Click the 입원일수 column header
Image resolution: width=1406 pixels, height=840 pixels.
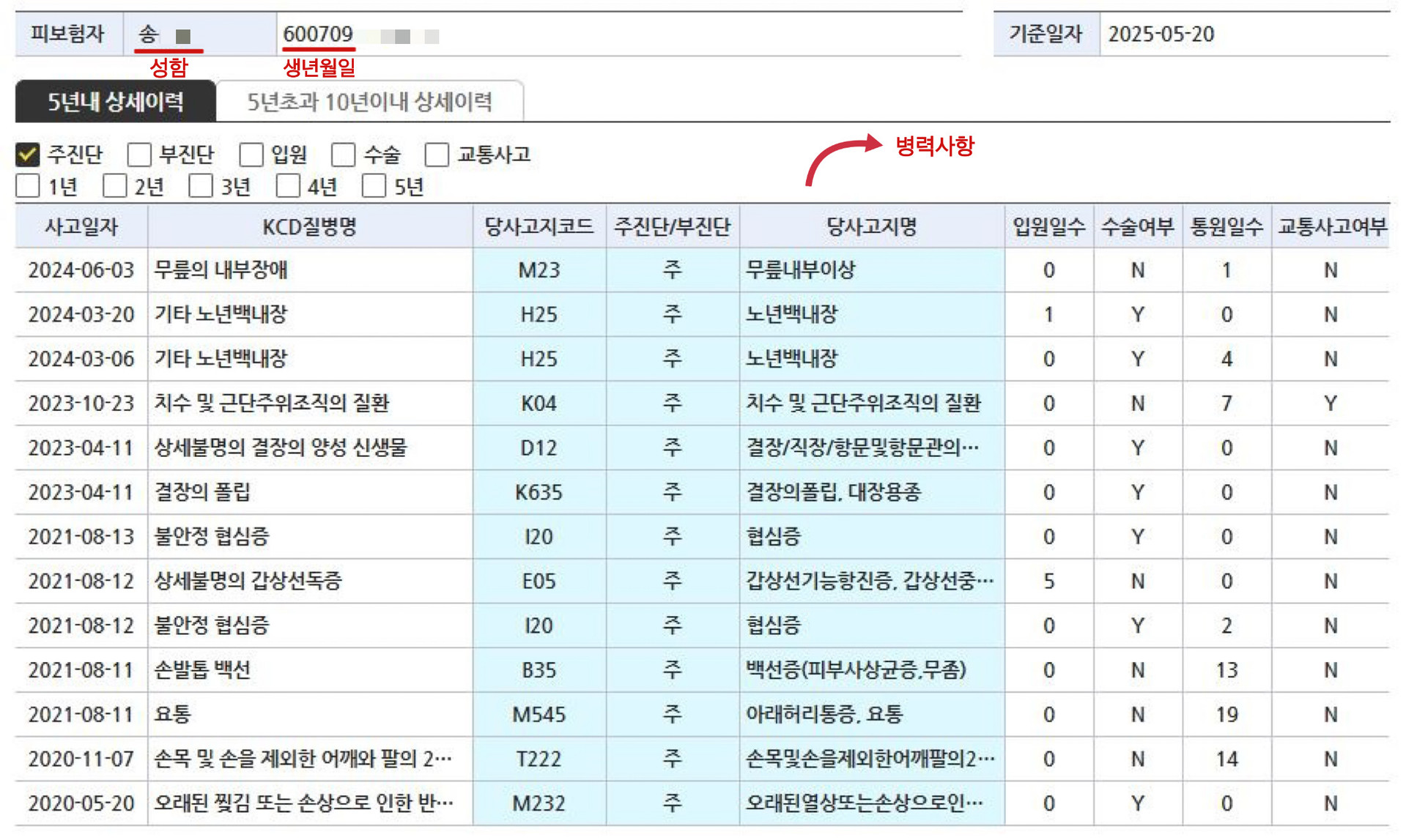pos(1049,226)
